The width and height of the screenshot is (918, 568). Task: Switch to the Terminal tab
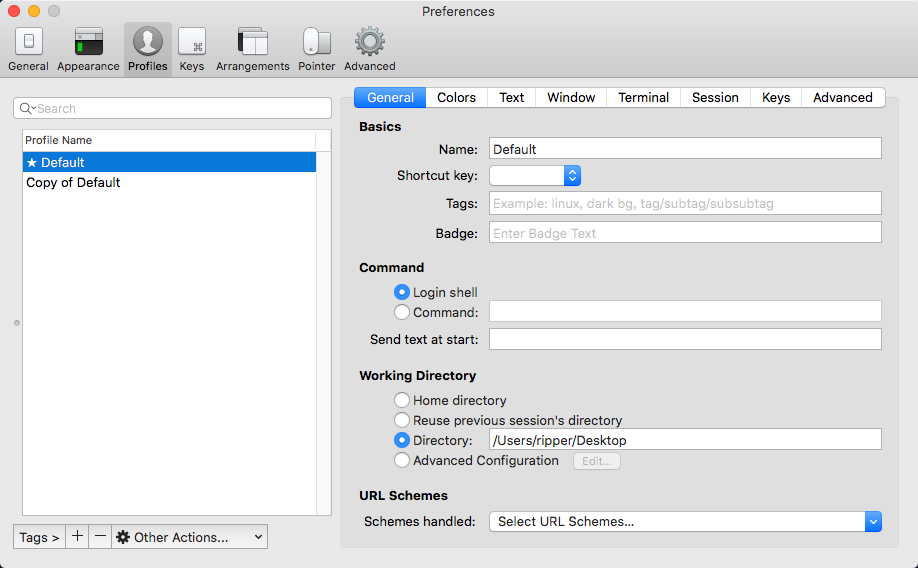643,97
